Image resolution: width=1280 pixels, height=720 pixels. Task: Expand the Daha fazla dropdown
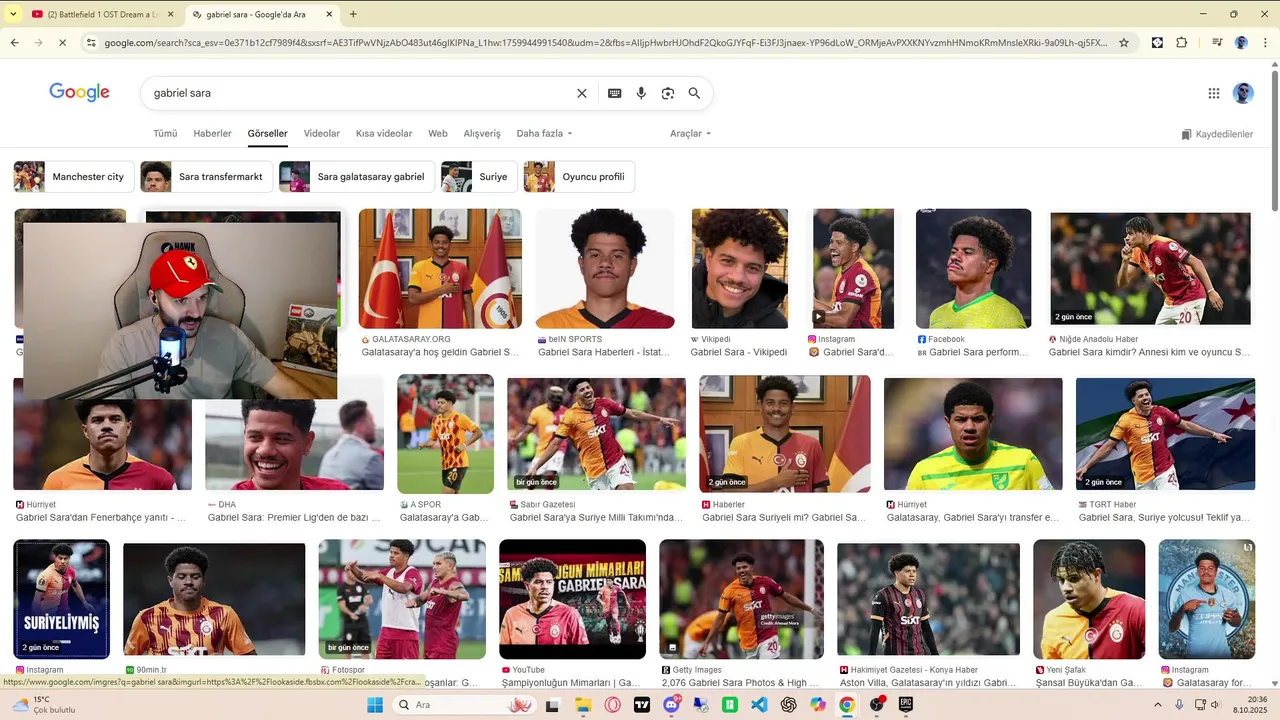click(545, 133)
